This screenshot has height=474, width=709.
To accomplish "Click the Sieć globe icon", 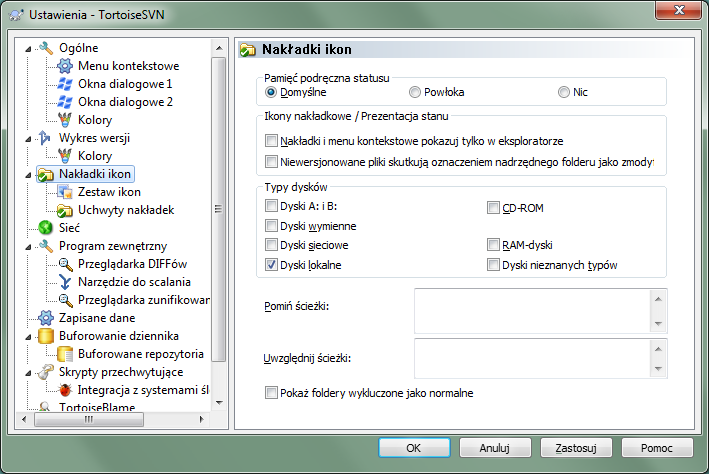I will [x=46, y=228].
